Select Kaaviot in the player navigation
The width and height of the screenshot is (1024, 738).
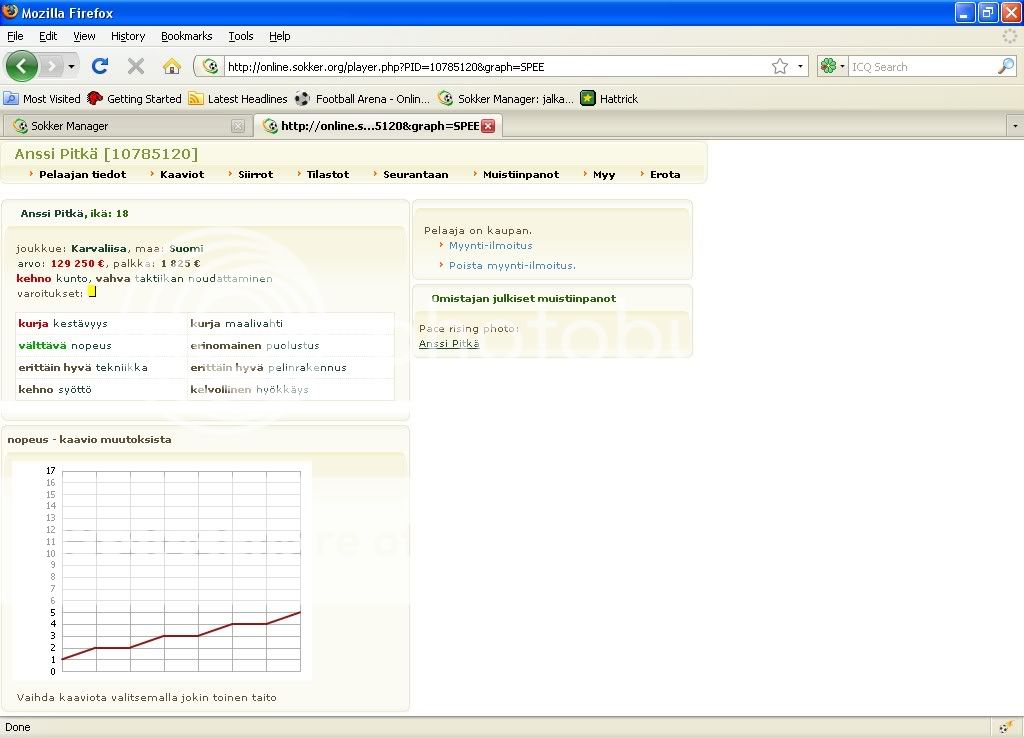click(182, 174)
